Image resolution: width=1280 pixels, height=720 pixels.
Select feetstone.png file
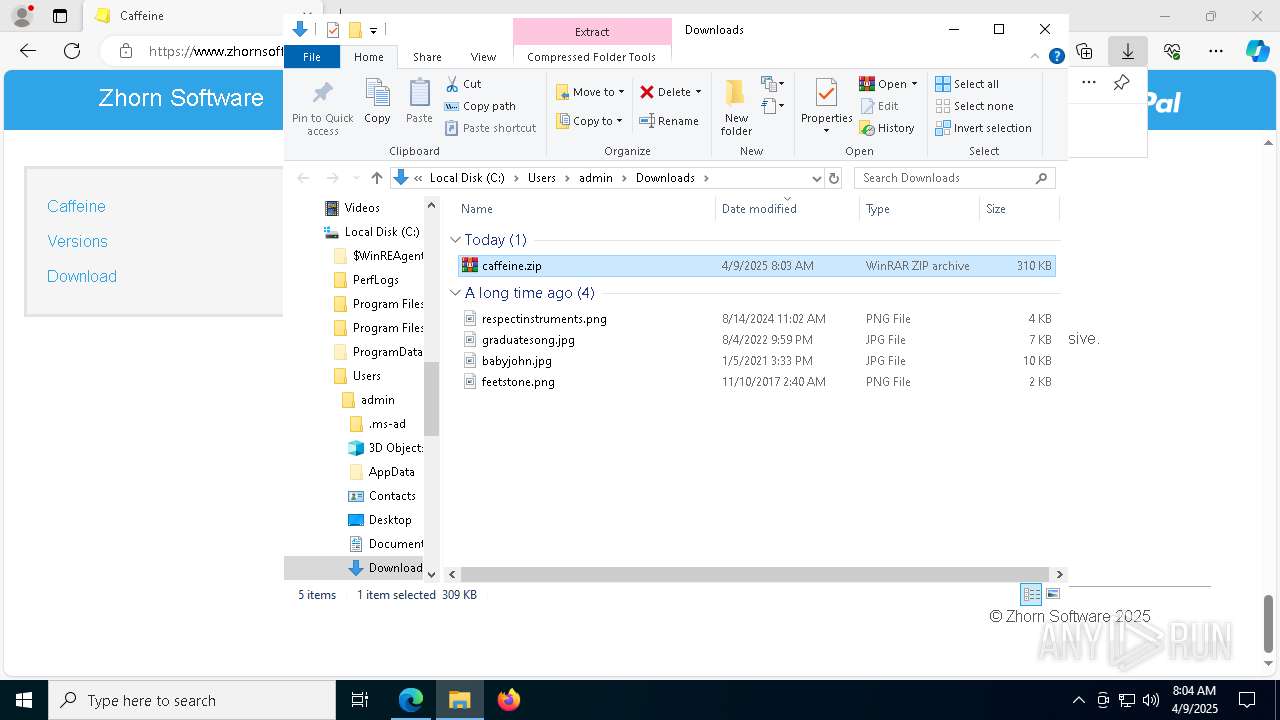[757, 382]
